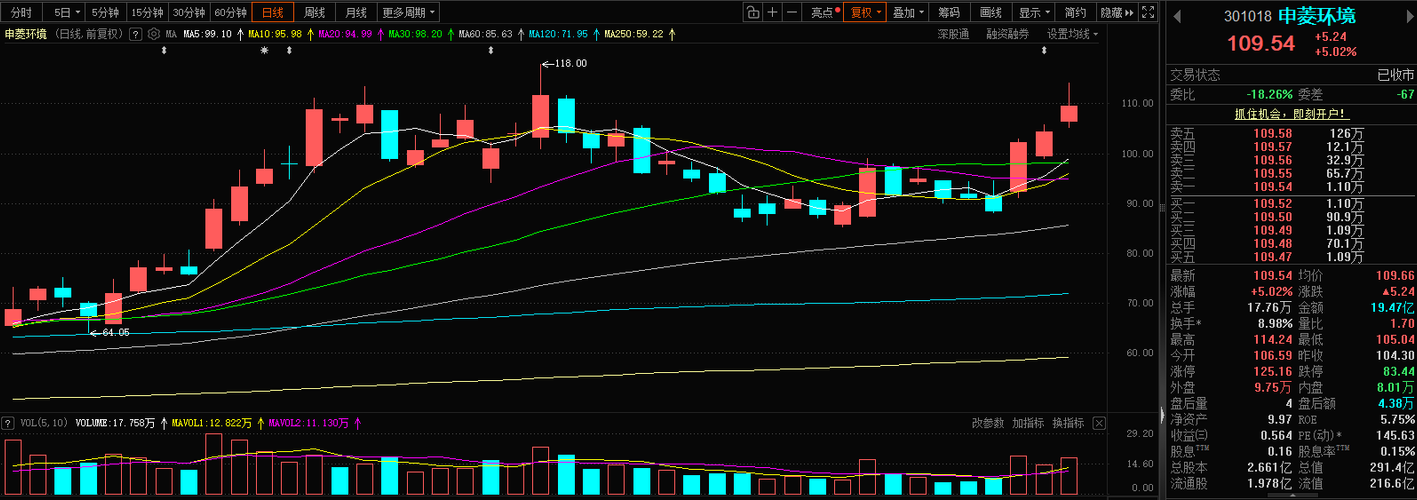Switch to 5分钟 period

pyautogui.click(x=103, y=13)
